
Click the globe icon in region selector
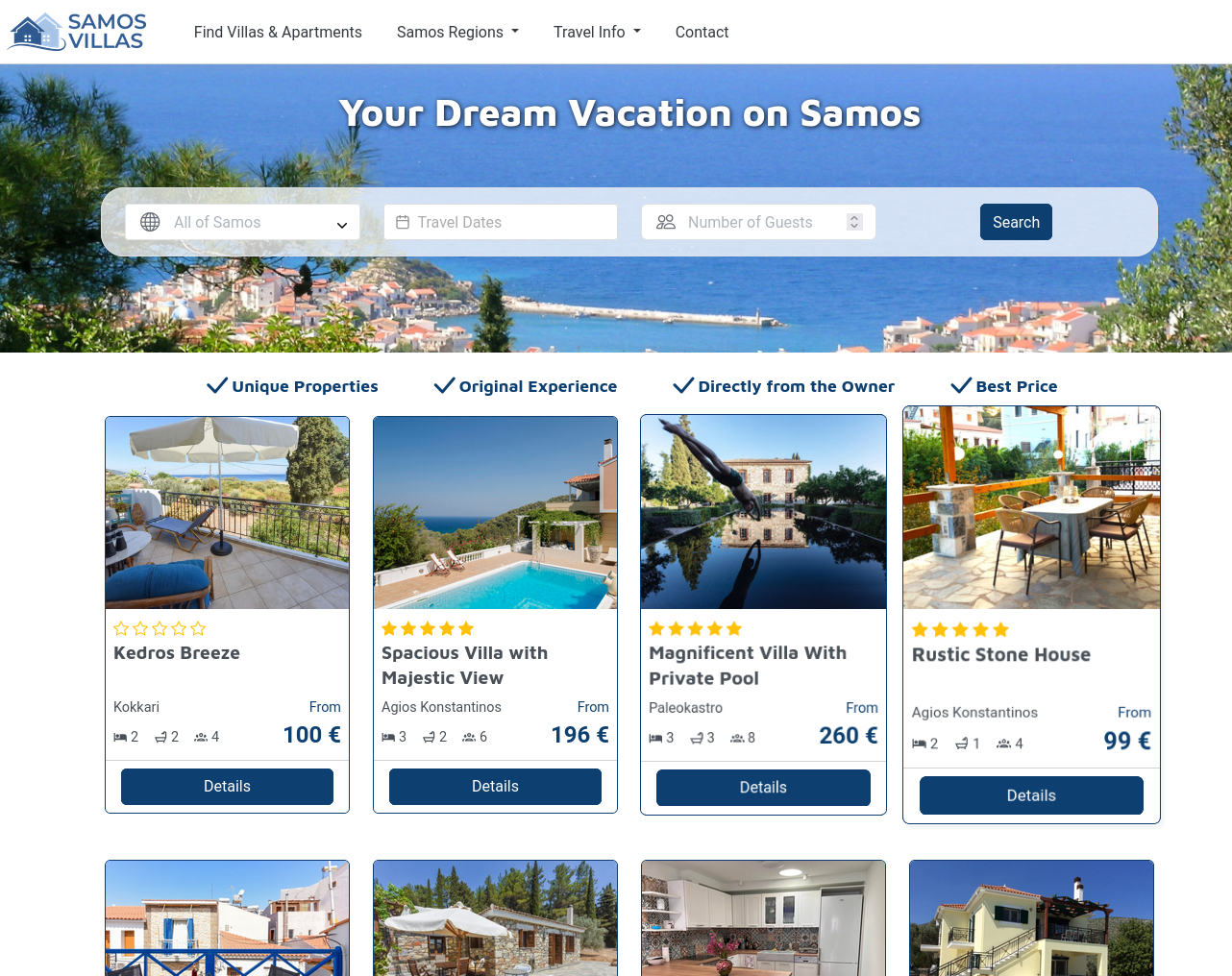150,222
